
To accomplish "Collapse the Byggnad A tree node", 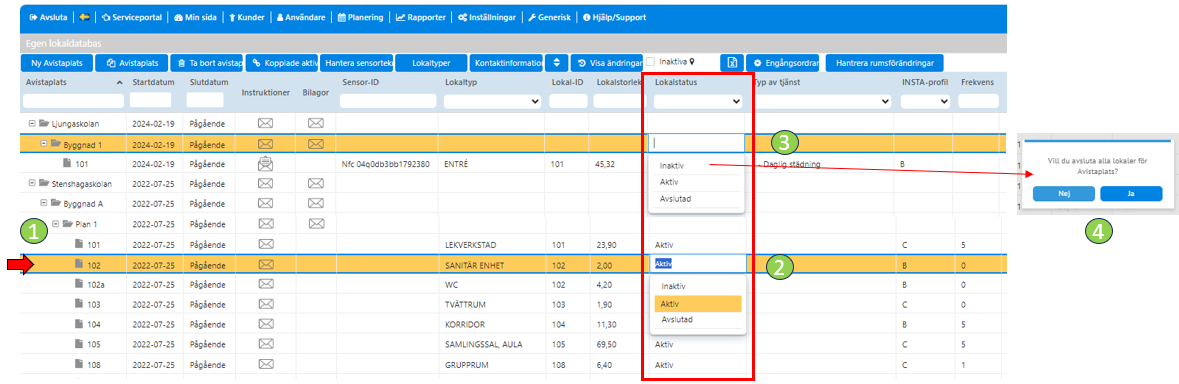I will pos(44,204).
